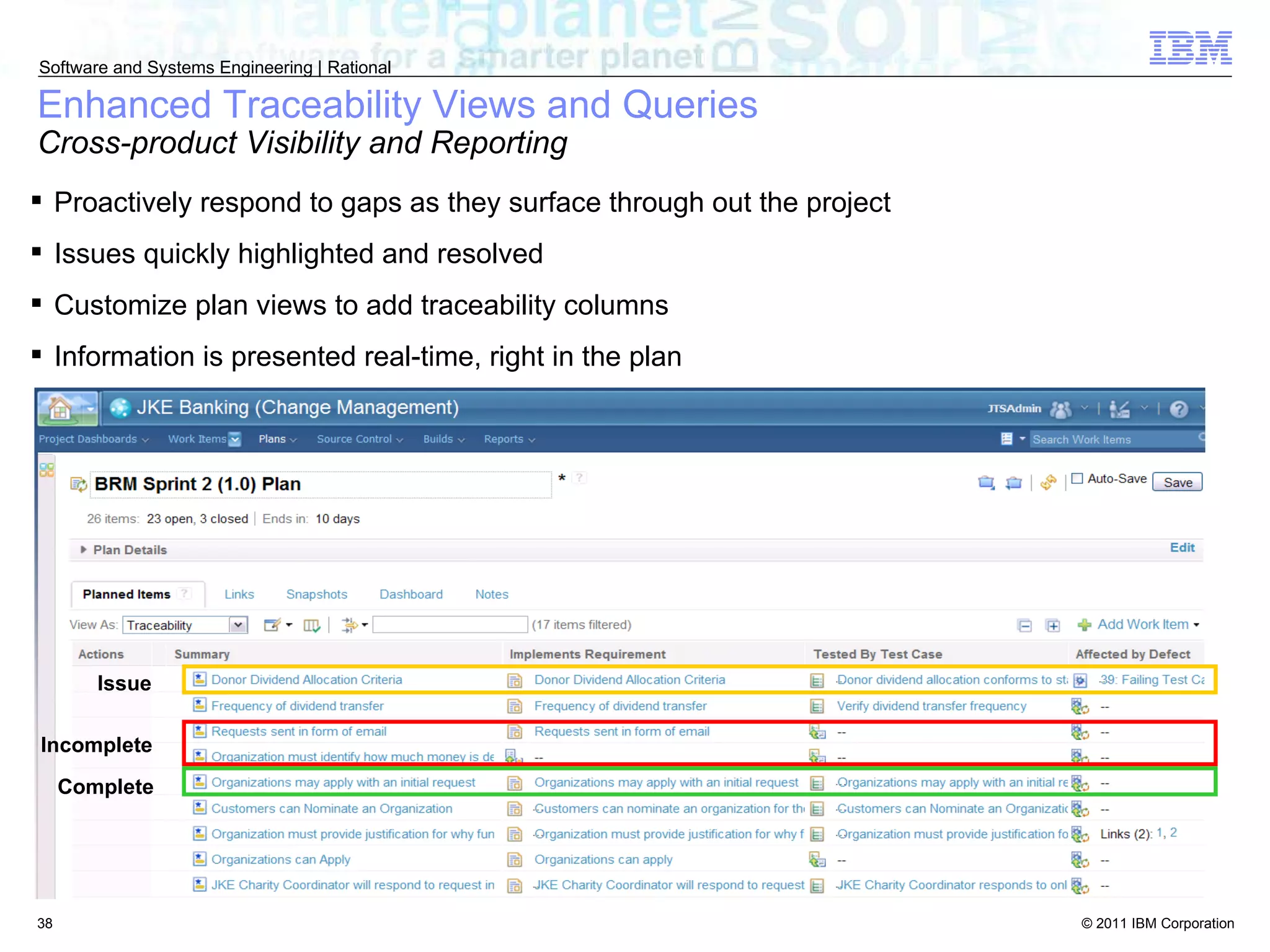Click the plan icon beside BRM Sprint title

(x=79, y=484)
